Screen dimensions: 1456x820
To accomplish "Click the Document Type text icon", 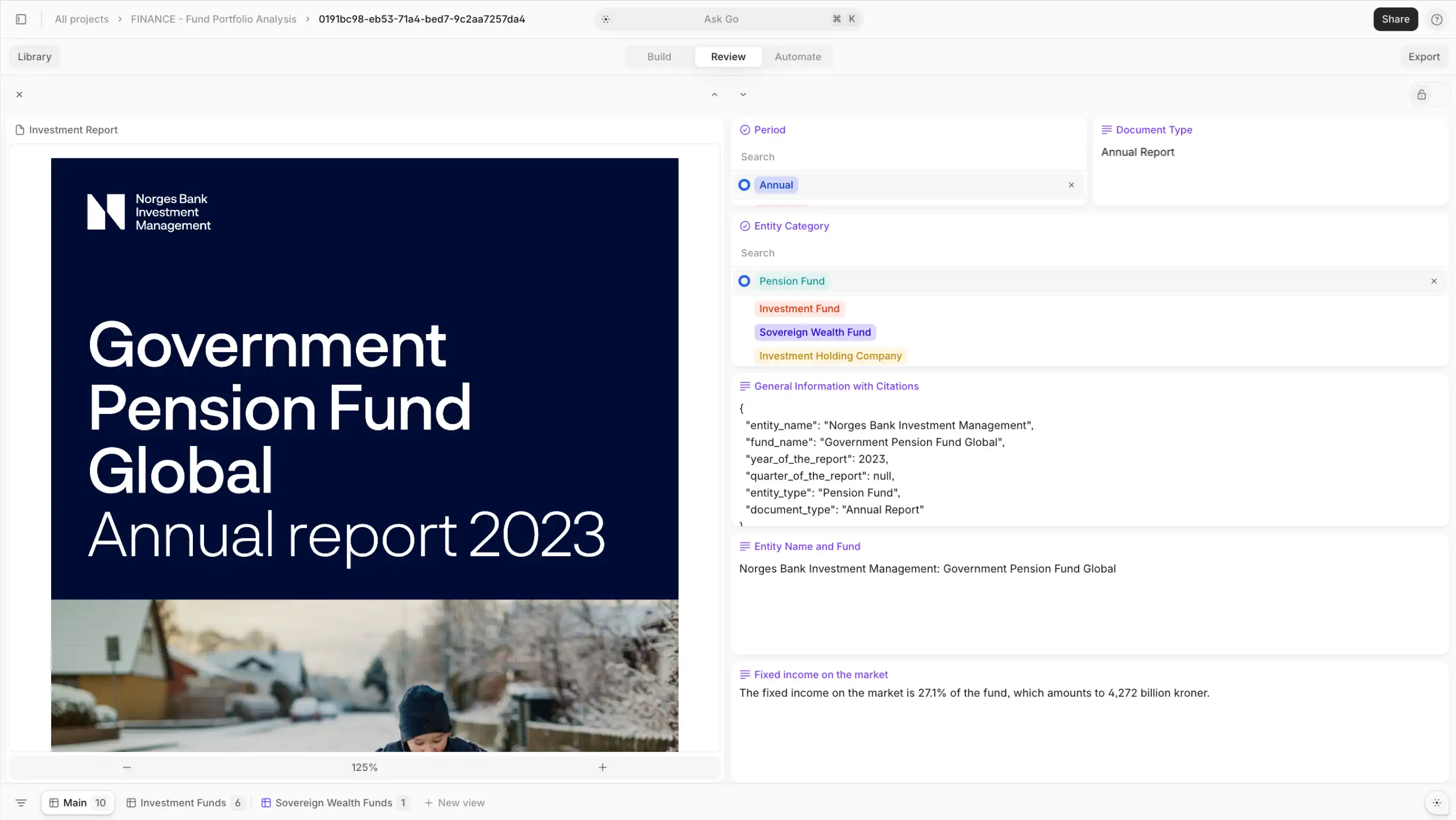I will click(x=1106, y=130).
